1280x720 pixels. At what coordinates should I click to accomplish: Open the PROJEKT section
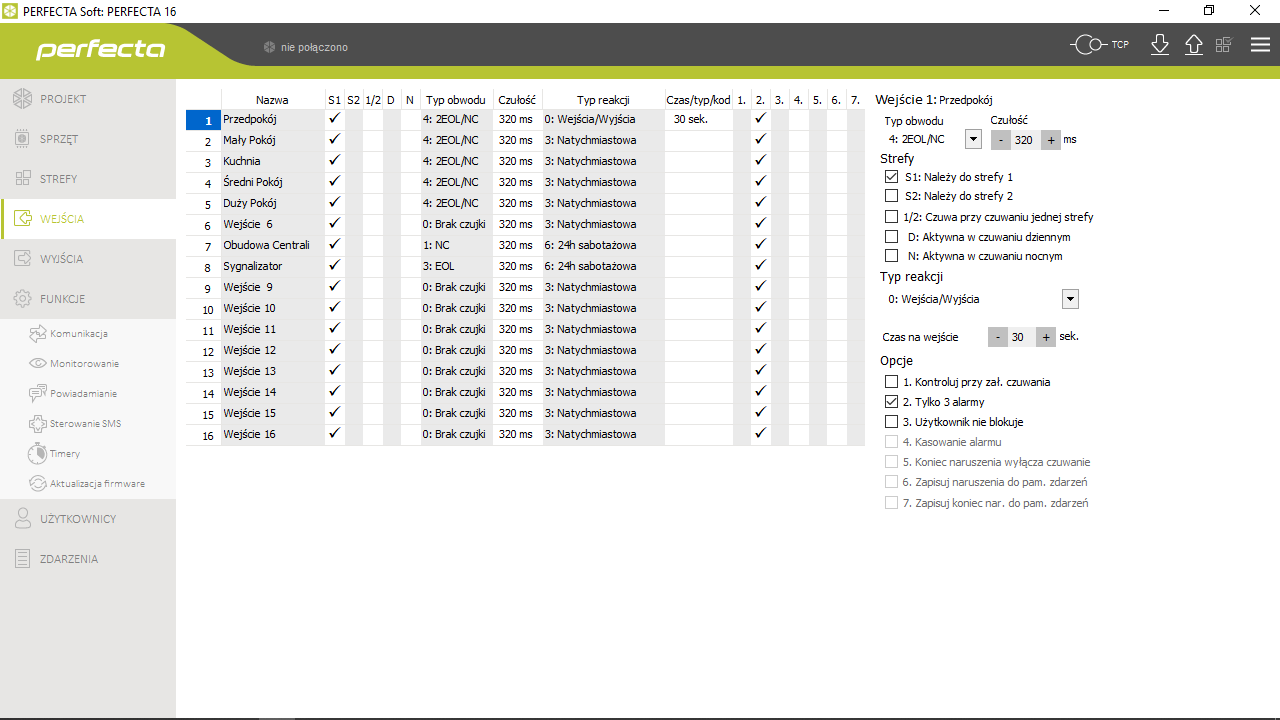(88, 99)
